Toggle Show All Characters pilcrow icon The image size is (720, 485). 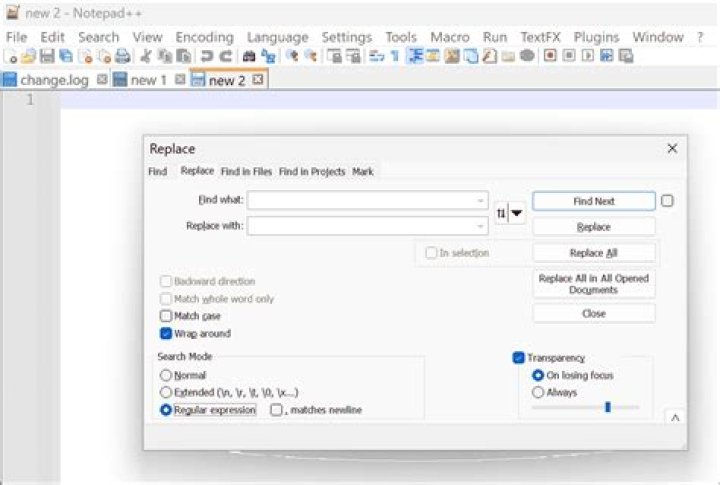395,56
